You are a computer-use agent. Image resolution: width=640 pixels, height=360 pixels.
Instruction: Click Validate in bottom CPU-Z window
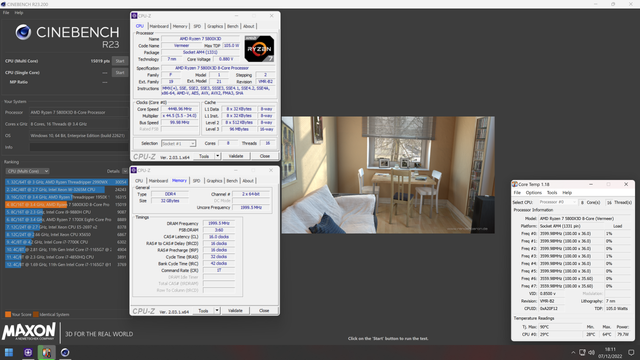[235, 311]
